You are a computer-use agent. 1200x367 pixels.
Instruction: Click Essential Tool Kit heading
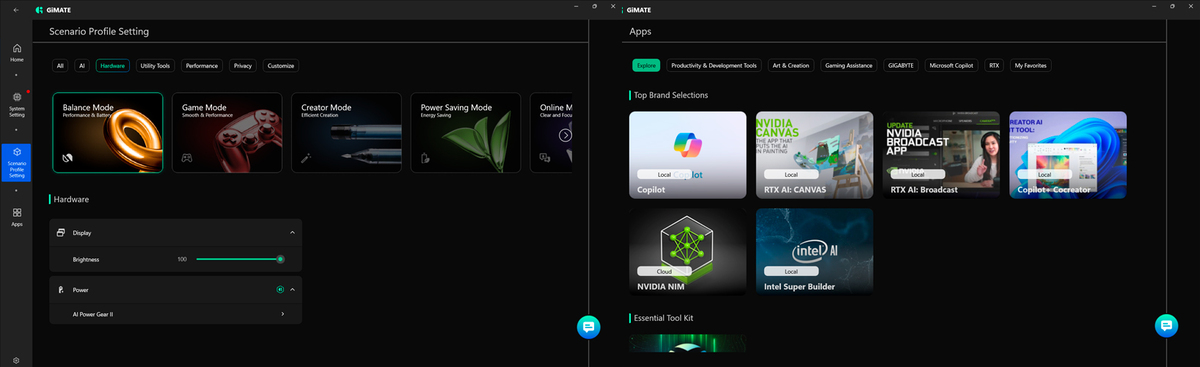(663, 318)
